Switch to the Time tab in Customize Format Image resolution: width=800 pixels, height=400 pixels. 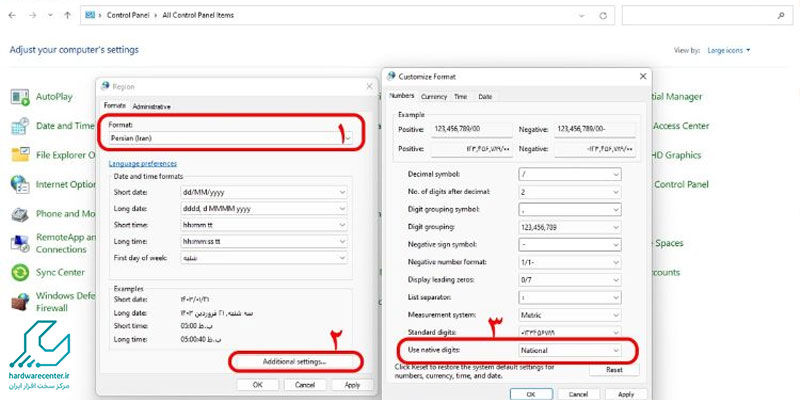tap(461, 96)
